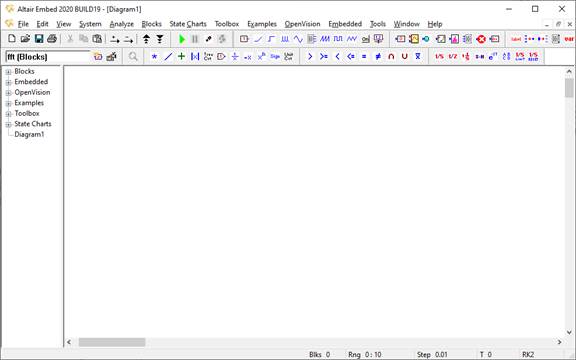This screenshot has height=360, width=576.
Task: Start simulation with the green Go button
Action: [181, 39]
